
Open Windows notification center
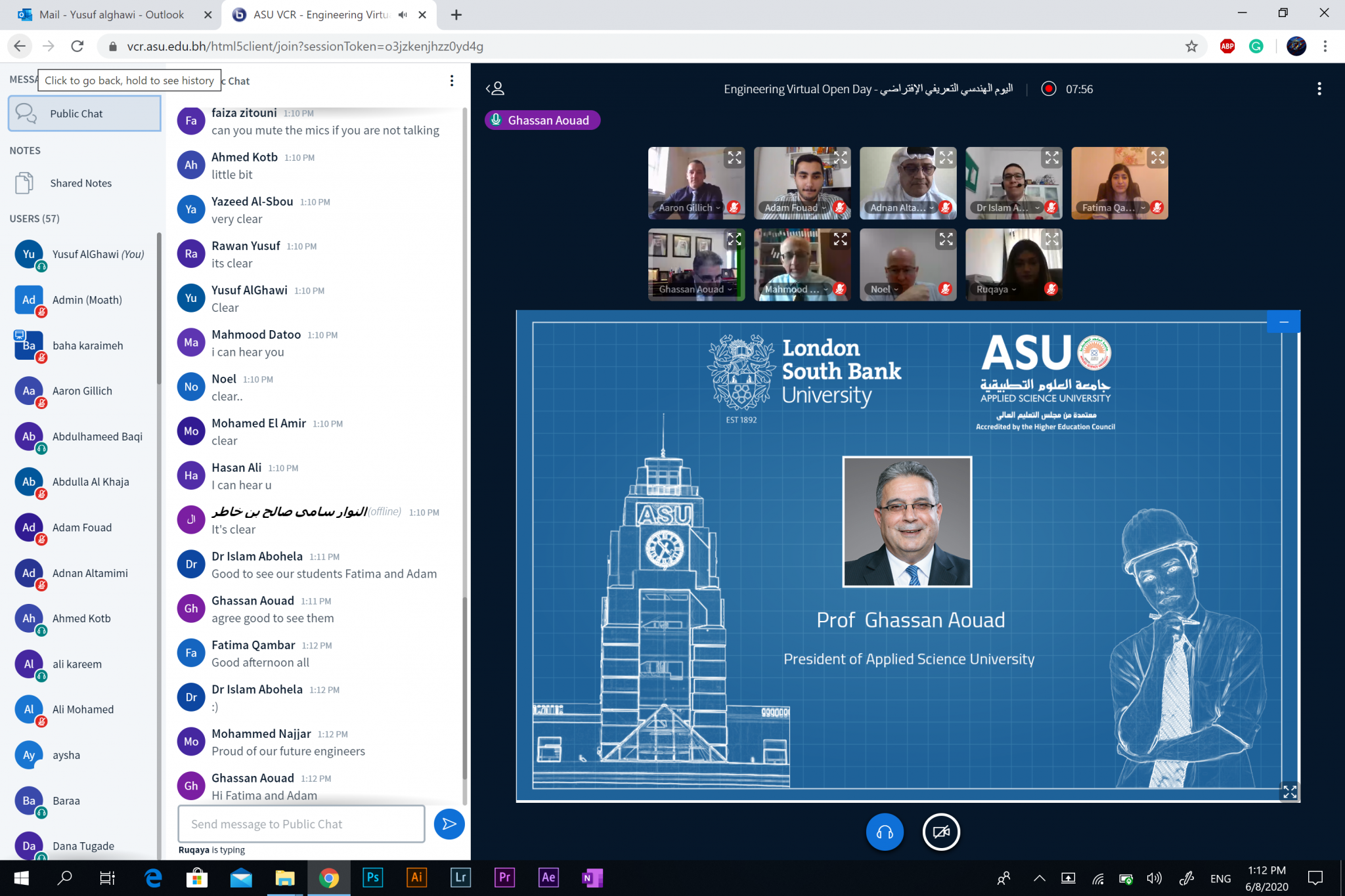pos(1315,878)
